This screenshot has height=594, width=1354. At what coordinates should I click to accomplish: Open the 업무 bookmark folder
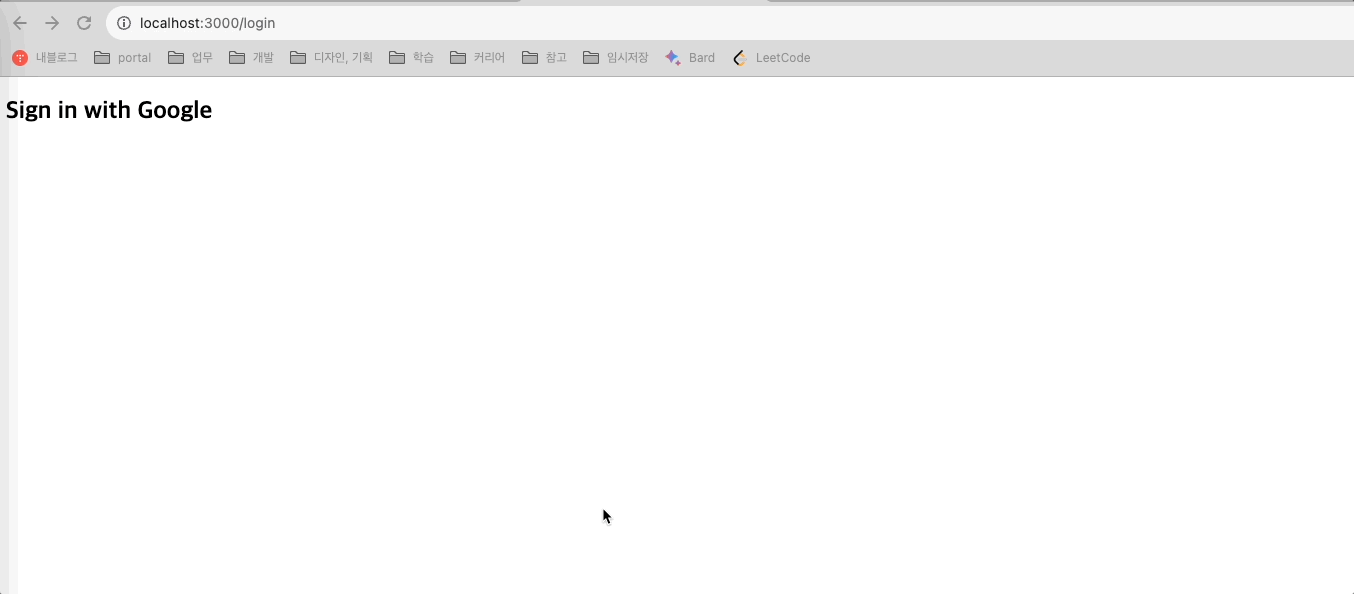(190, 58)
